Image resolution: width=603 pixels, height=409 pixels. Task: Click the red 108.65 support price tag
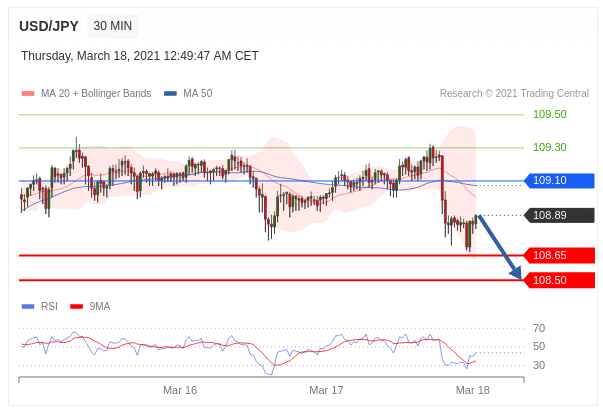click(x=560, y=255)
